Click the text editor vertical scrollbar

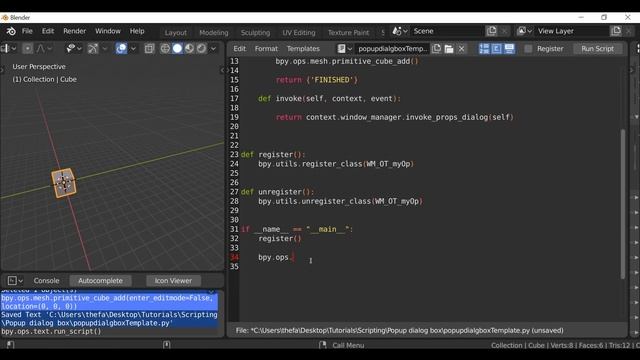[x=623, y=203]
